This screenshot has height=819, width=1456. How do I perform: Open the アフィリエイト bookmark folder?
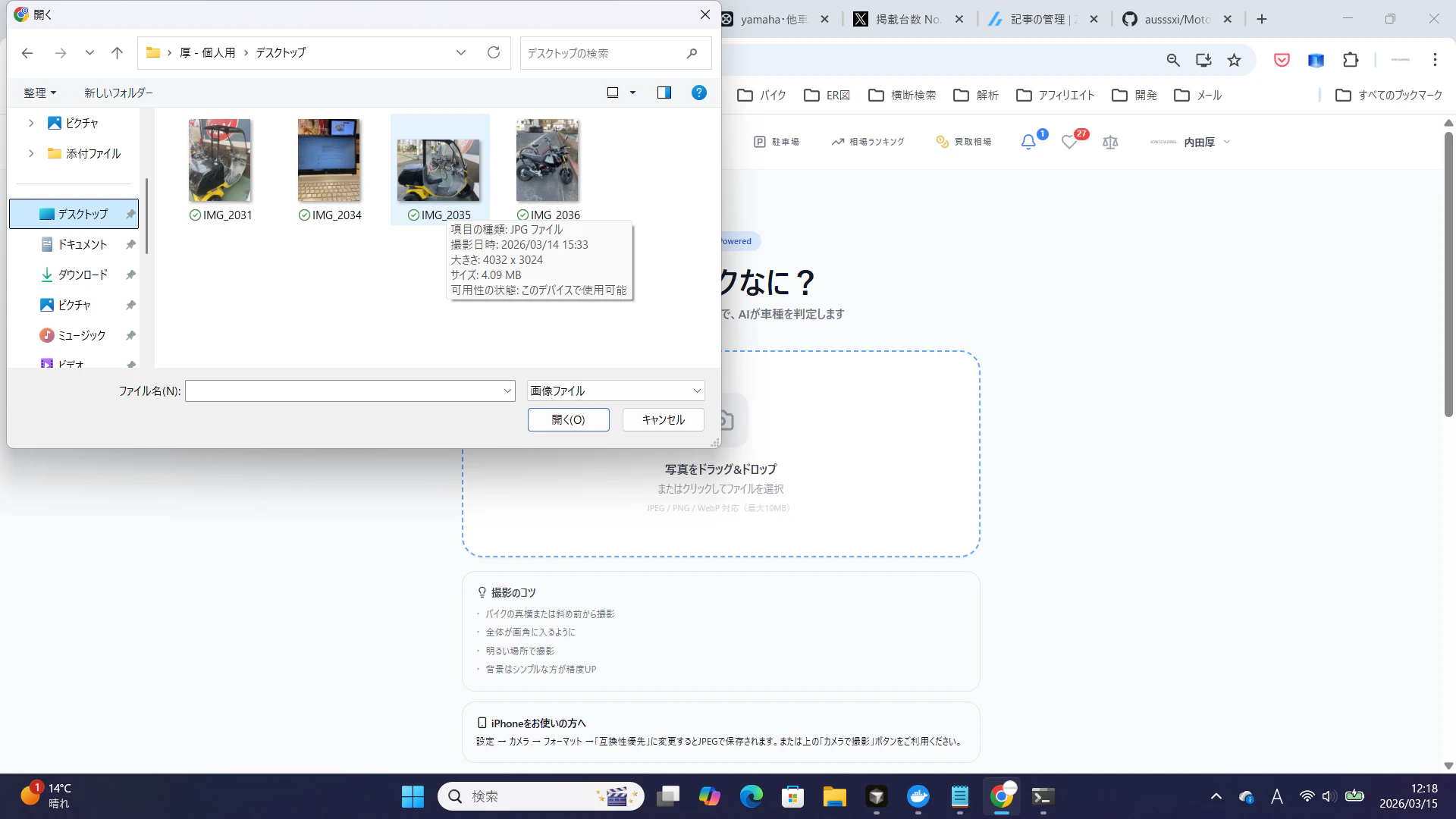pos(1055,95)
